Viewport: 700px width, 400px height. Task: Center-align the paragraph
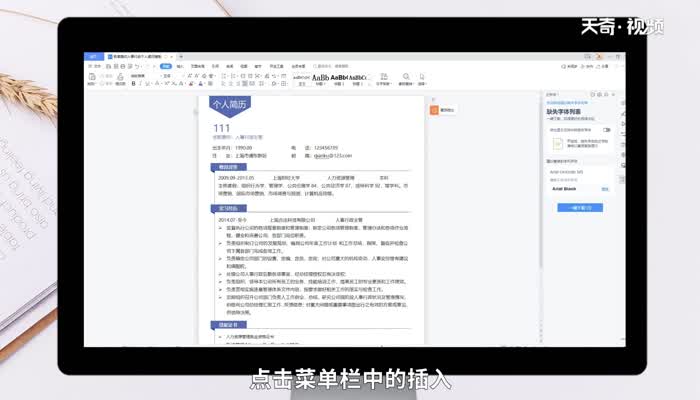[231, 83]
